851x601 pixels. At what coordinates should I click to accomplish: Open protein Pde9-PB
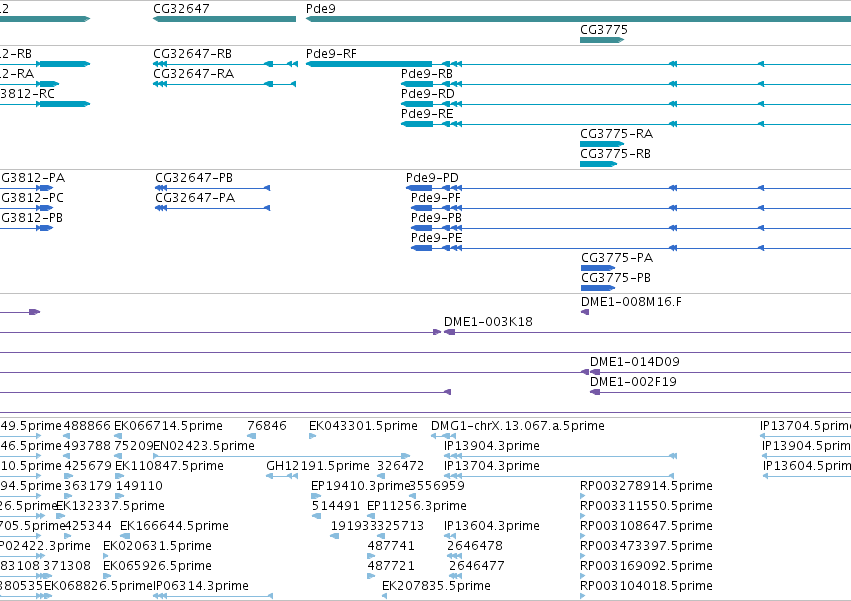(x=436, y=218)
